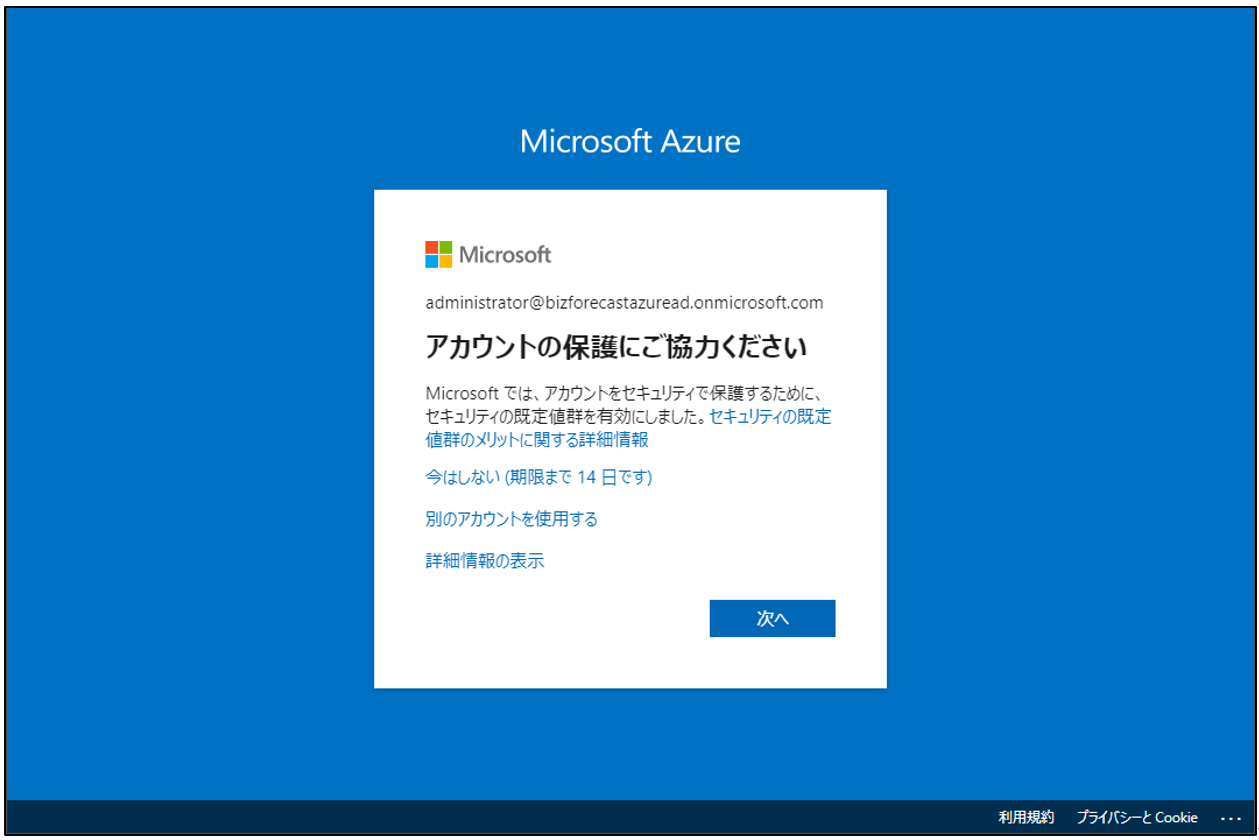Click the blue square of Microsoft logo
The width and height of the screenshot is (1259, 840).
(x=432, y=261)
